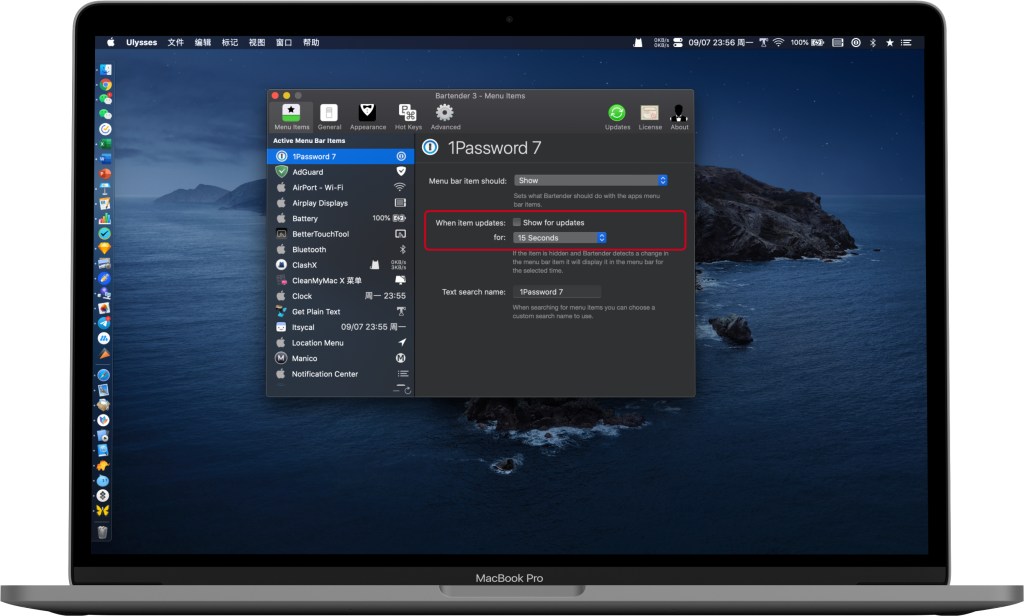Open the Menu Items preferences pane

pos(291,116)
